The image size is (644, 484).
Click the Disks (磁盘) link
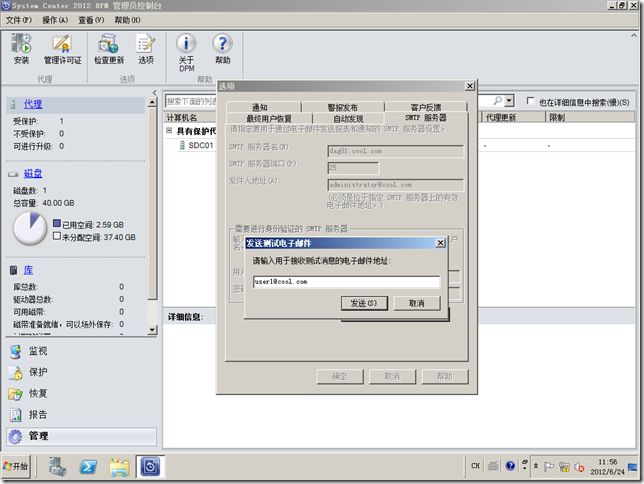[33, 173]
